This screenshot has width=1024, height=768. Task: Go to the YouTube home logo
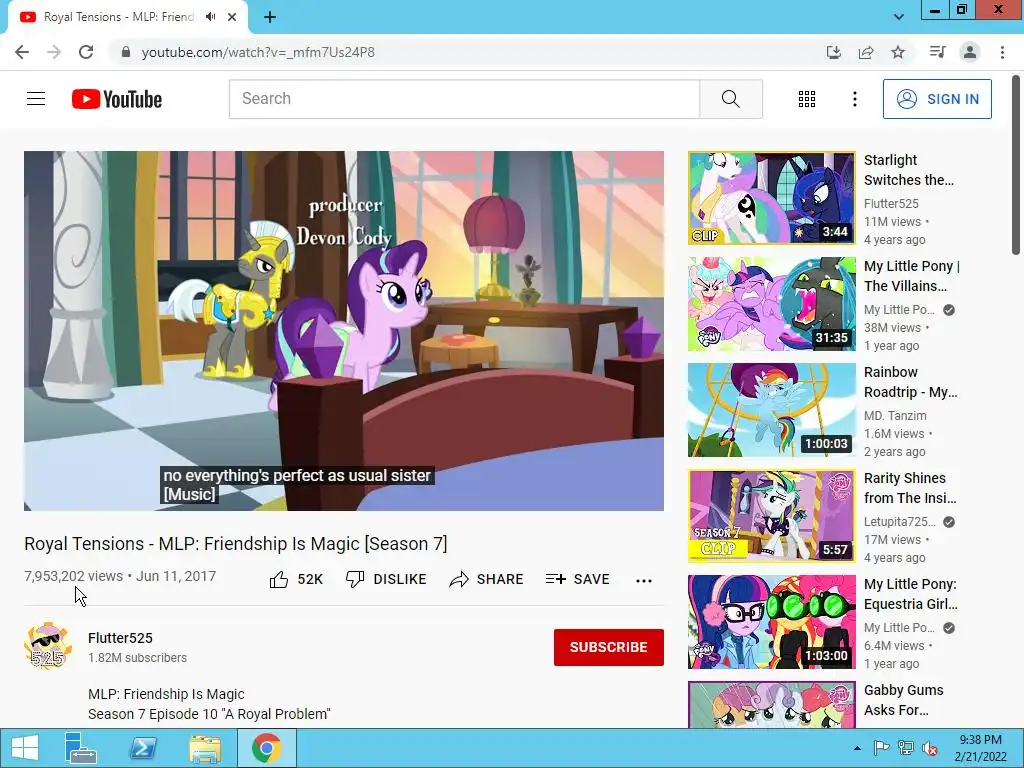[117, 99]
